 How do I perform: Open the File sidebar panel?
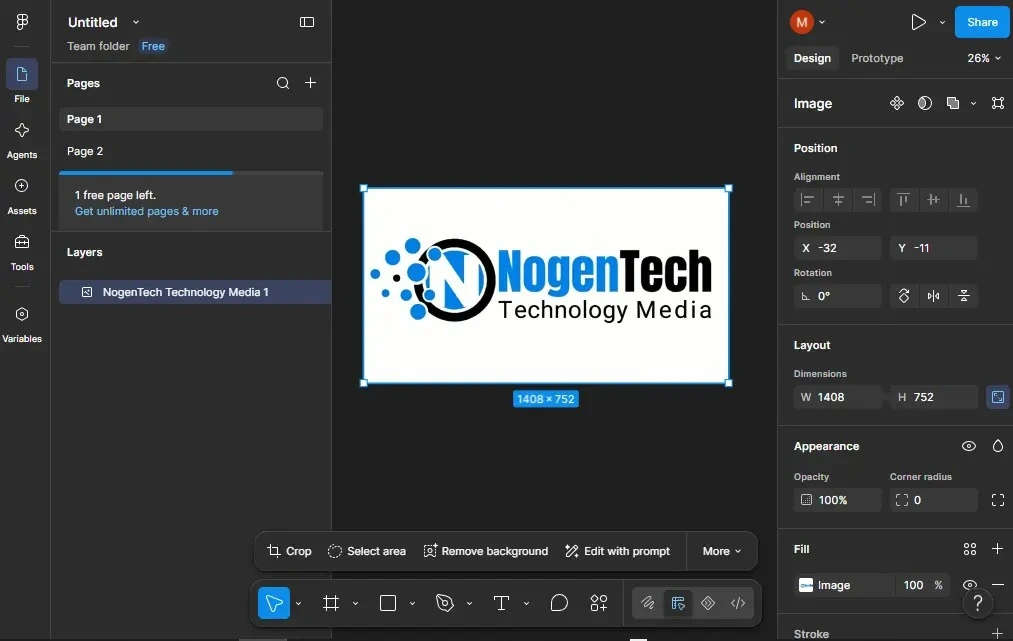coord(22,81)
